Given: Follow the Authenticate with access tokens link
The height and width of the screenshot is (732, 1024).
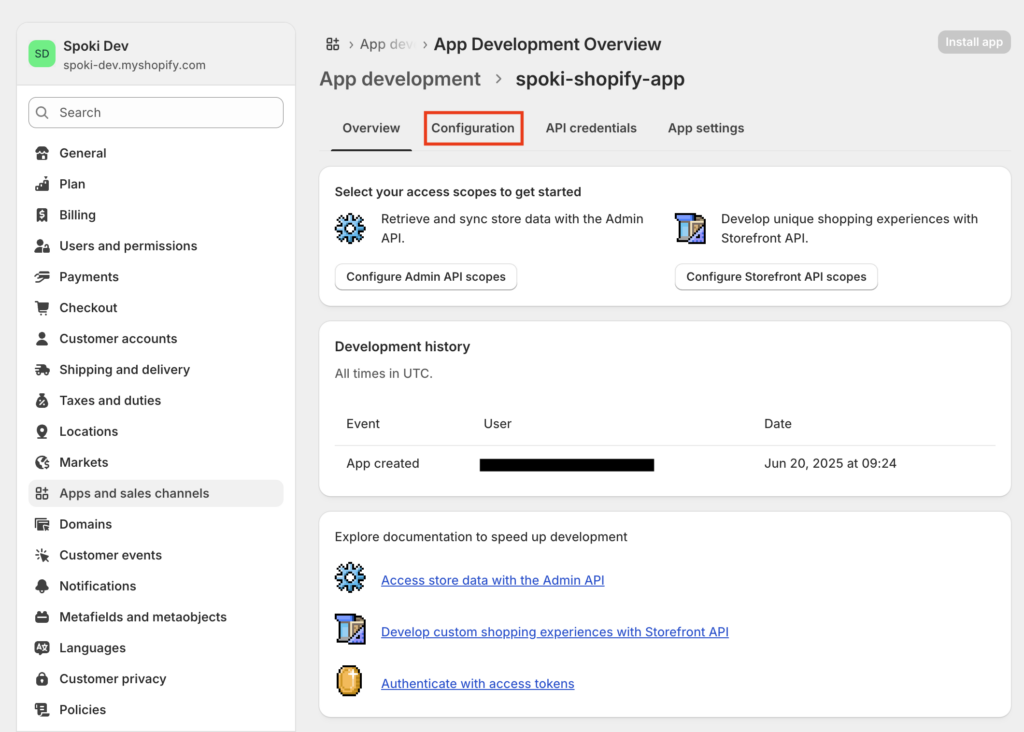Looking at the screenshot, I should [477, 684].
